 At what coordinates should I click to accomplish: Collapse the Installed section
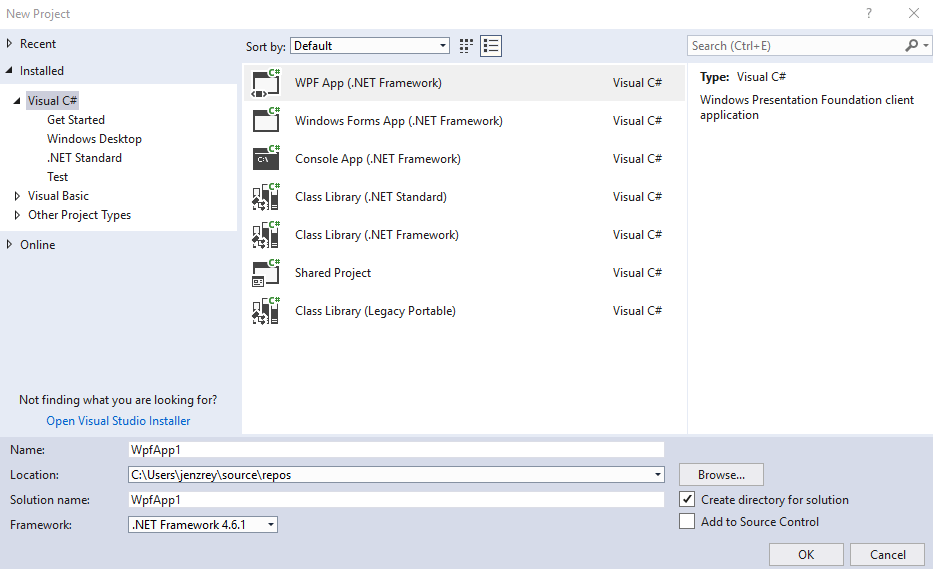pyautogui.click(x=9, y=70)
